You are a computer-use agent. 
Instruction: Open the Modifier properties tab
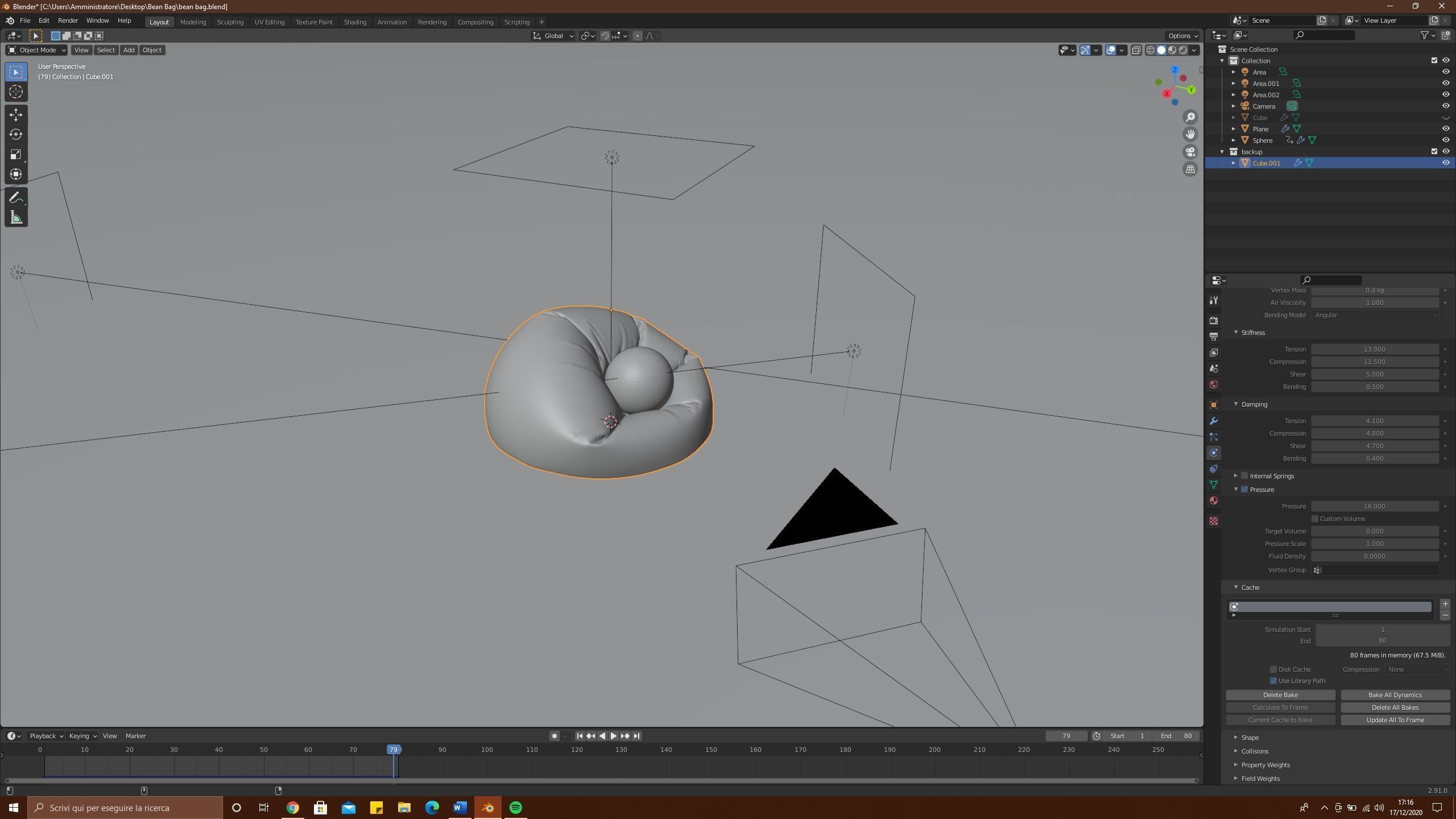(1214, 421)
